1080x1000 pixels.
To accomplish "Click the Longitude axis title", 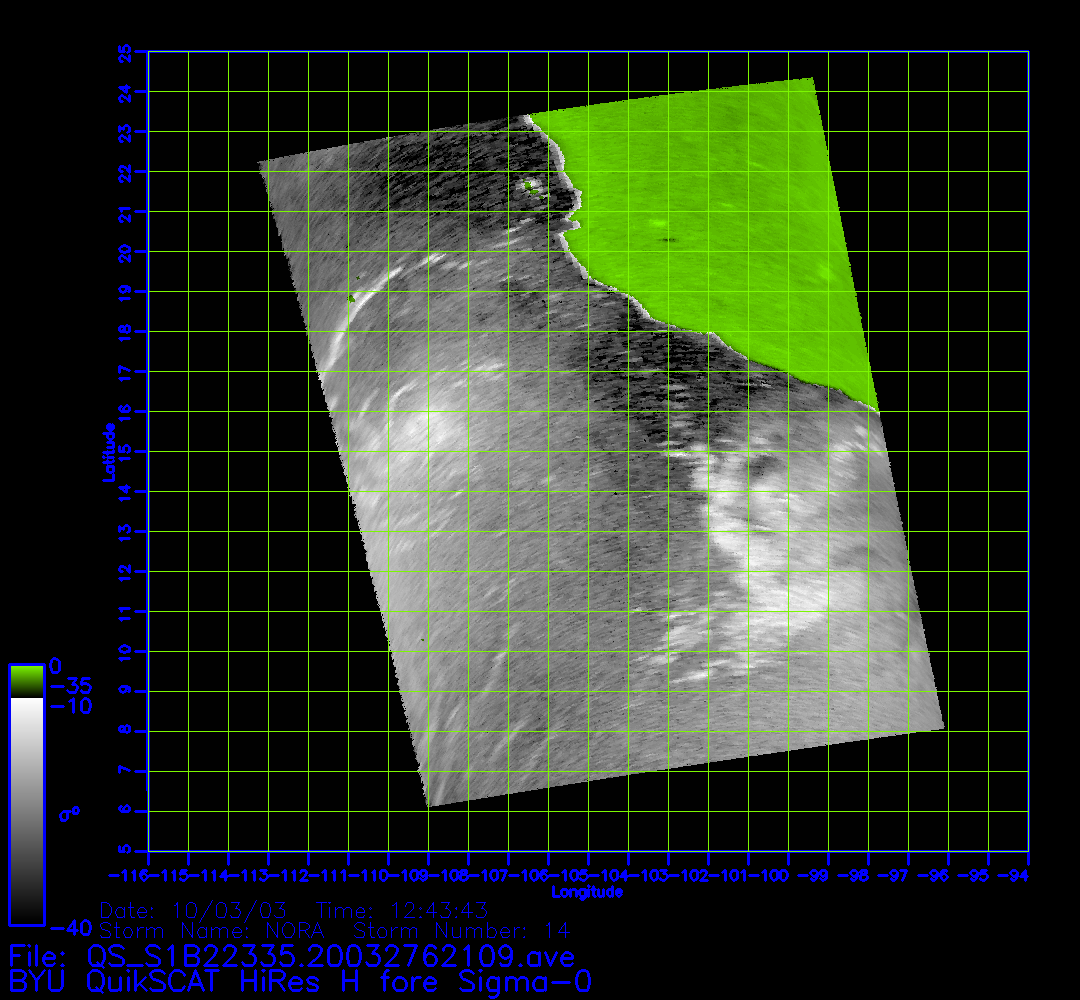I will click(x=588, y=892).
